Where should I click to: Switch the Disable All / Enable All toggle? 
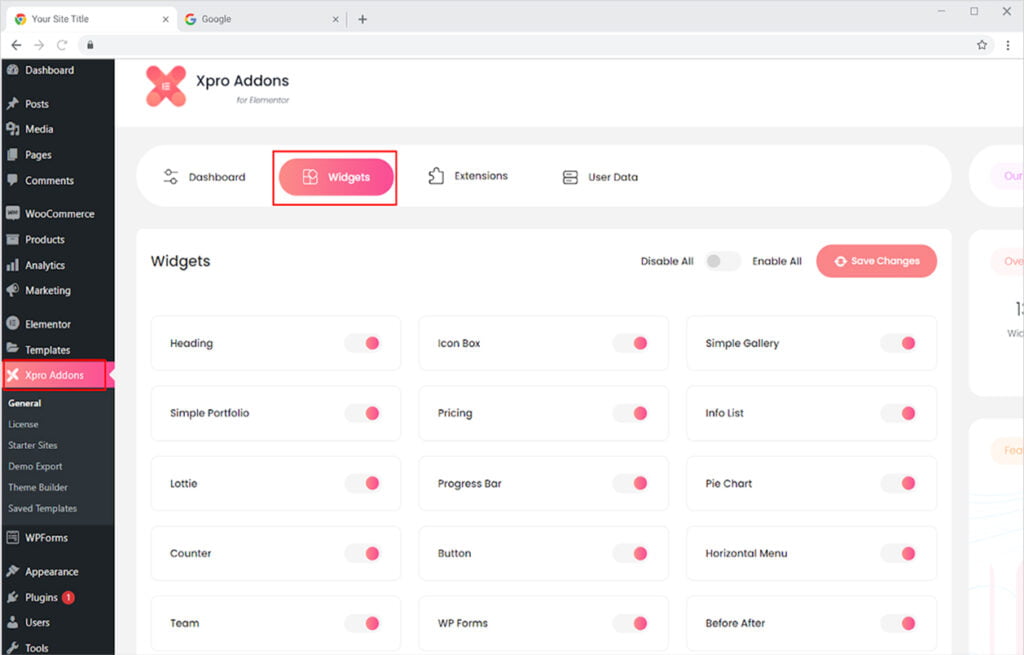722,261
